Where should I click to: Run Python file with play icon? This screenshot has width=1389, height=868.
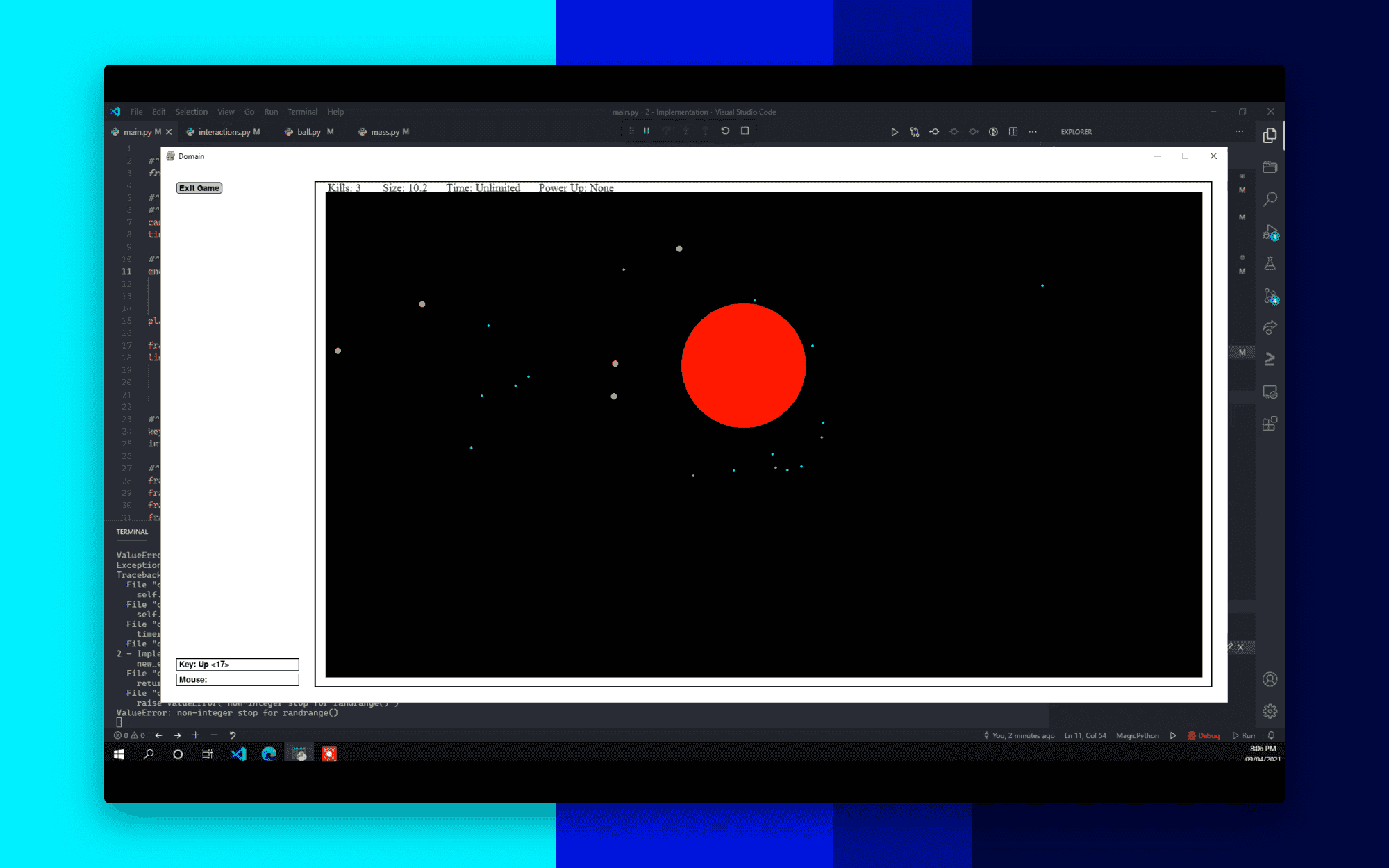895,132
